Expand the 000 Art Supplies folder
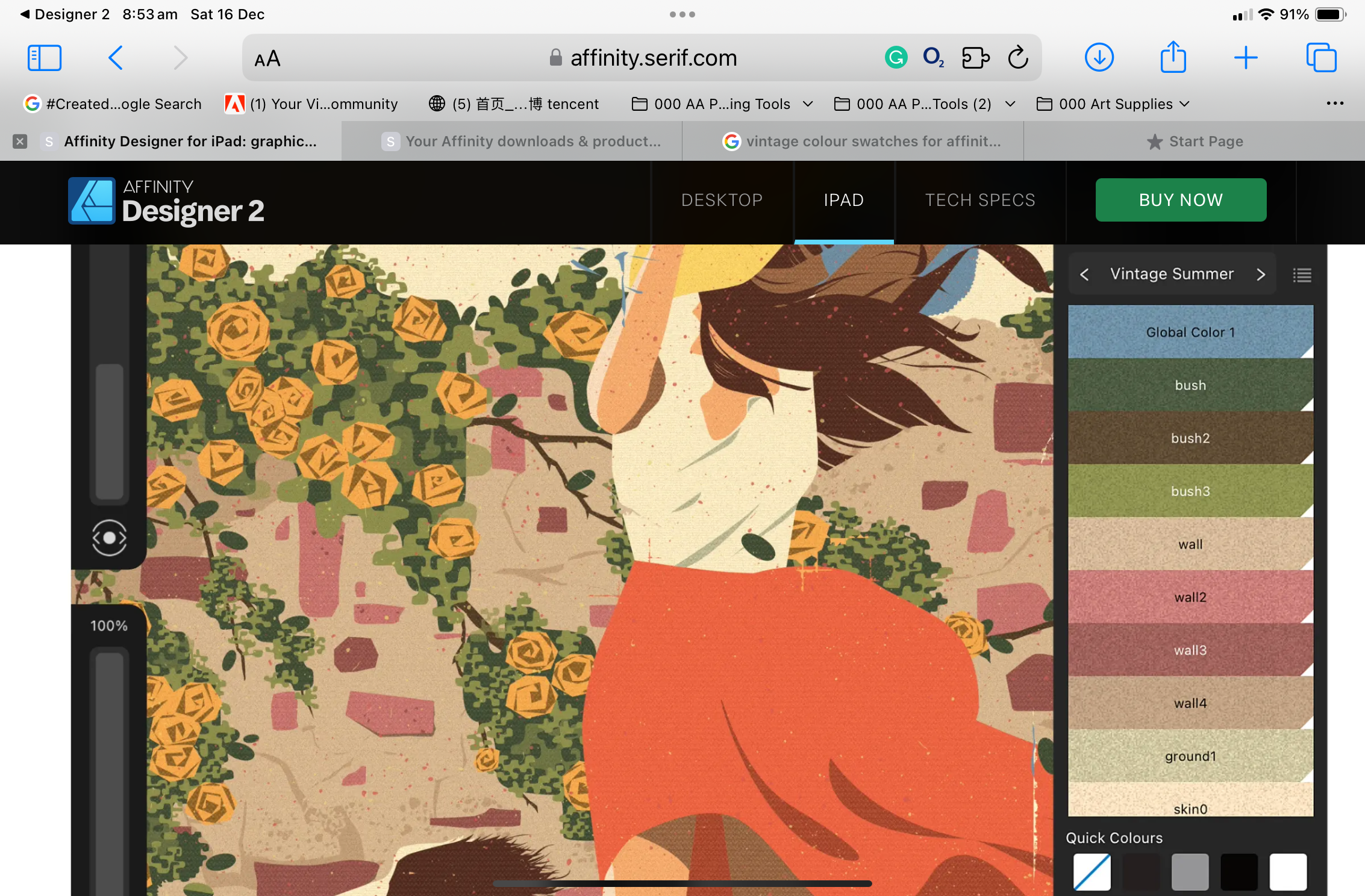1365x896 pixels. pos(1113,104)
